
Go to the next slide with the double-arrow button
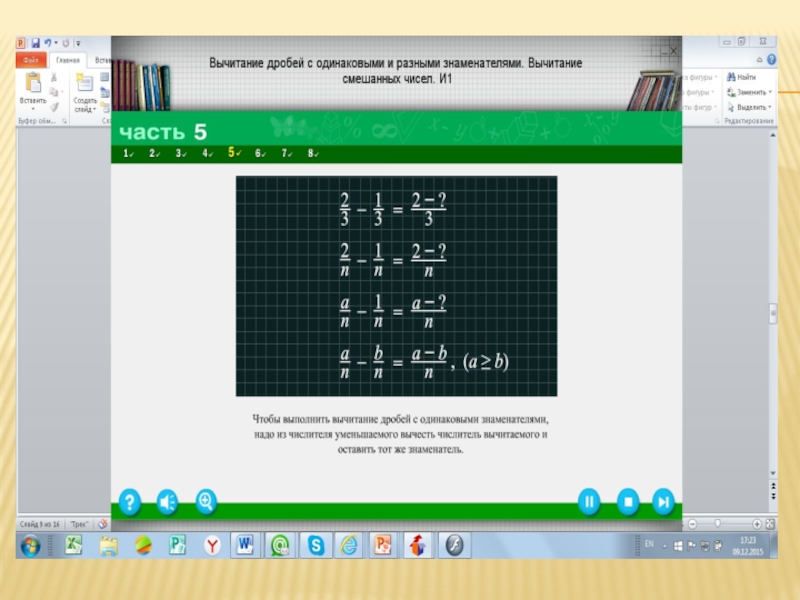click(773, 495)
